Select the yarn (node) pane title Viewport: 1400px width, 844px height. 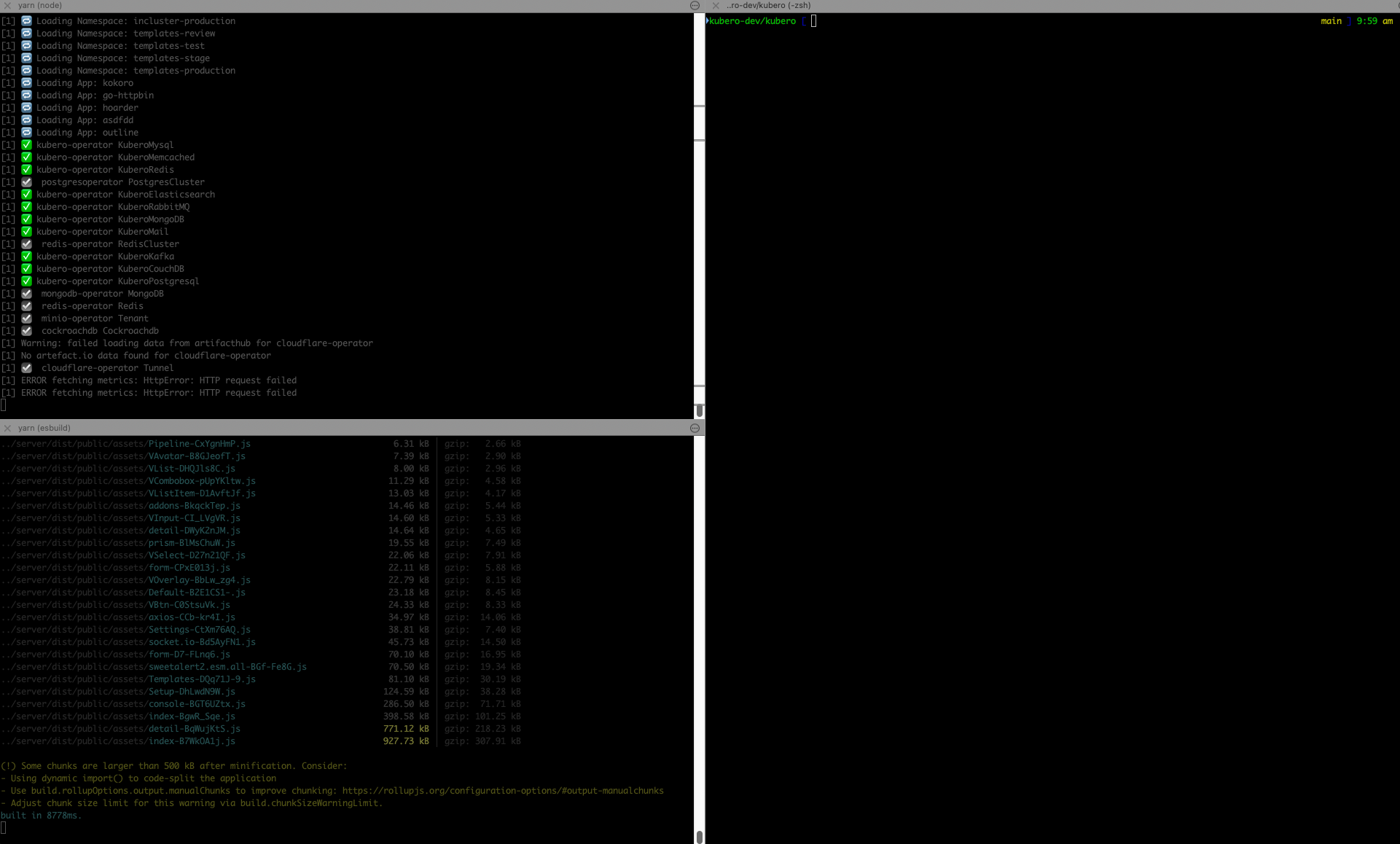pos(40,5)
